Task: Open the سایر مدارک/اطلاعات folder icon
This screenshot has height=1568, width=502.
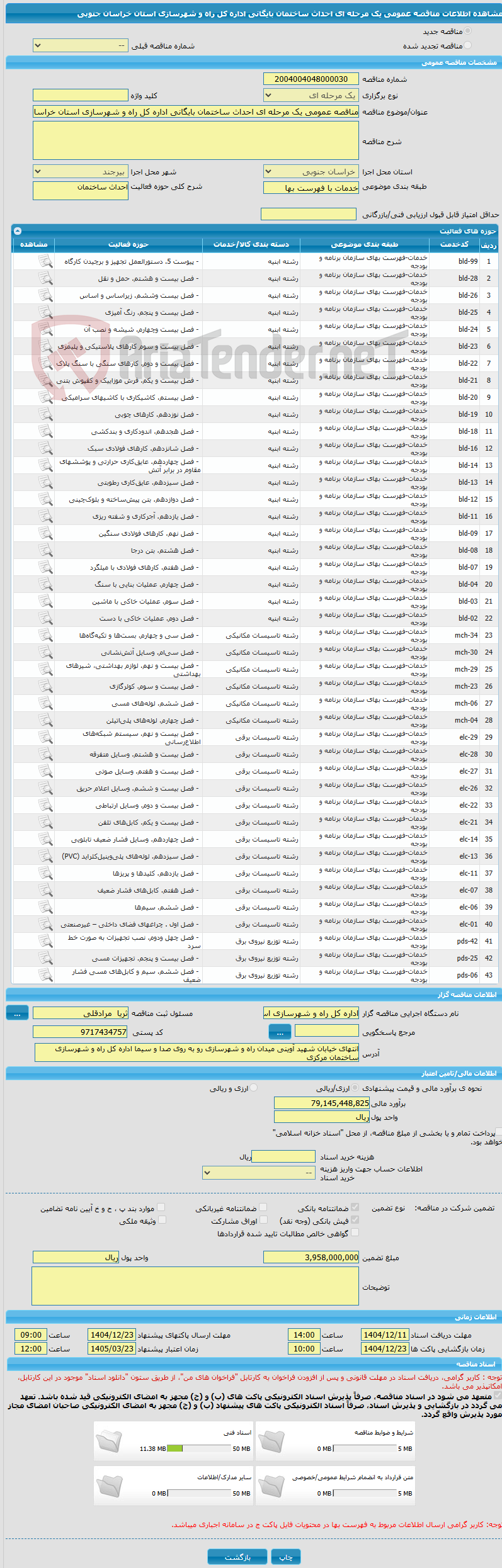Action: pyautogui.click(x=109, y=1485)
